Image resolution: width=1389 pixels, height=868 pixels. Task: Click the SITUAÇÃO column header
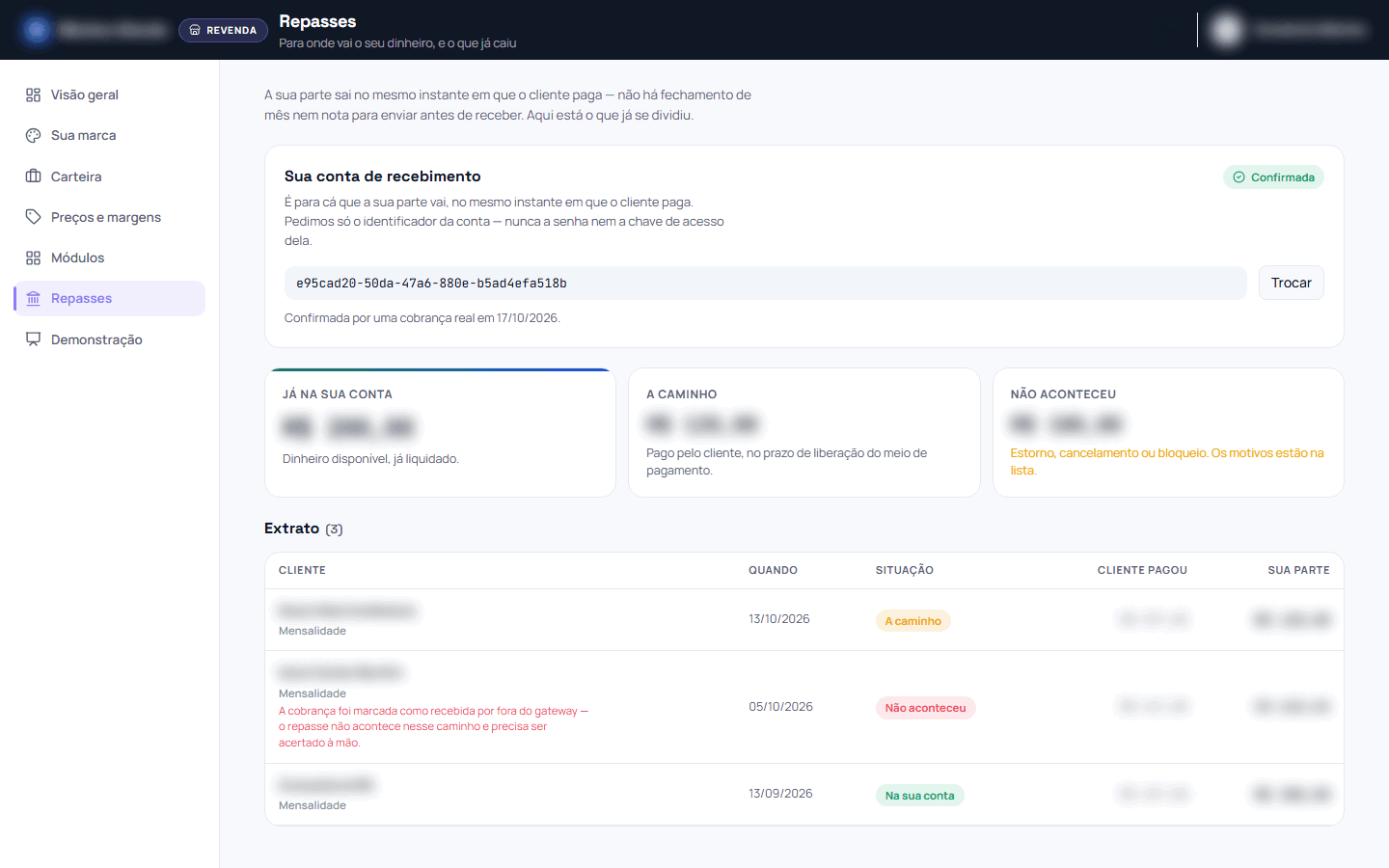[x=904, y=570]
